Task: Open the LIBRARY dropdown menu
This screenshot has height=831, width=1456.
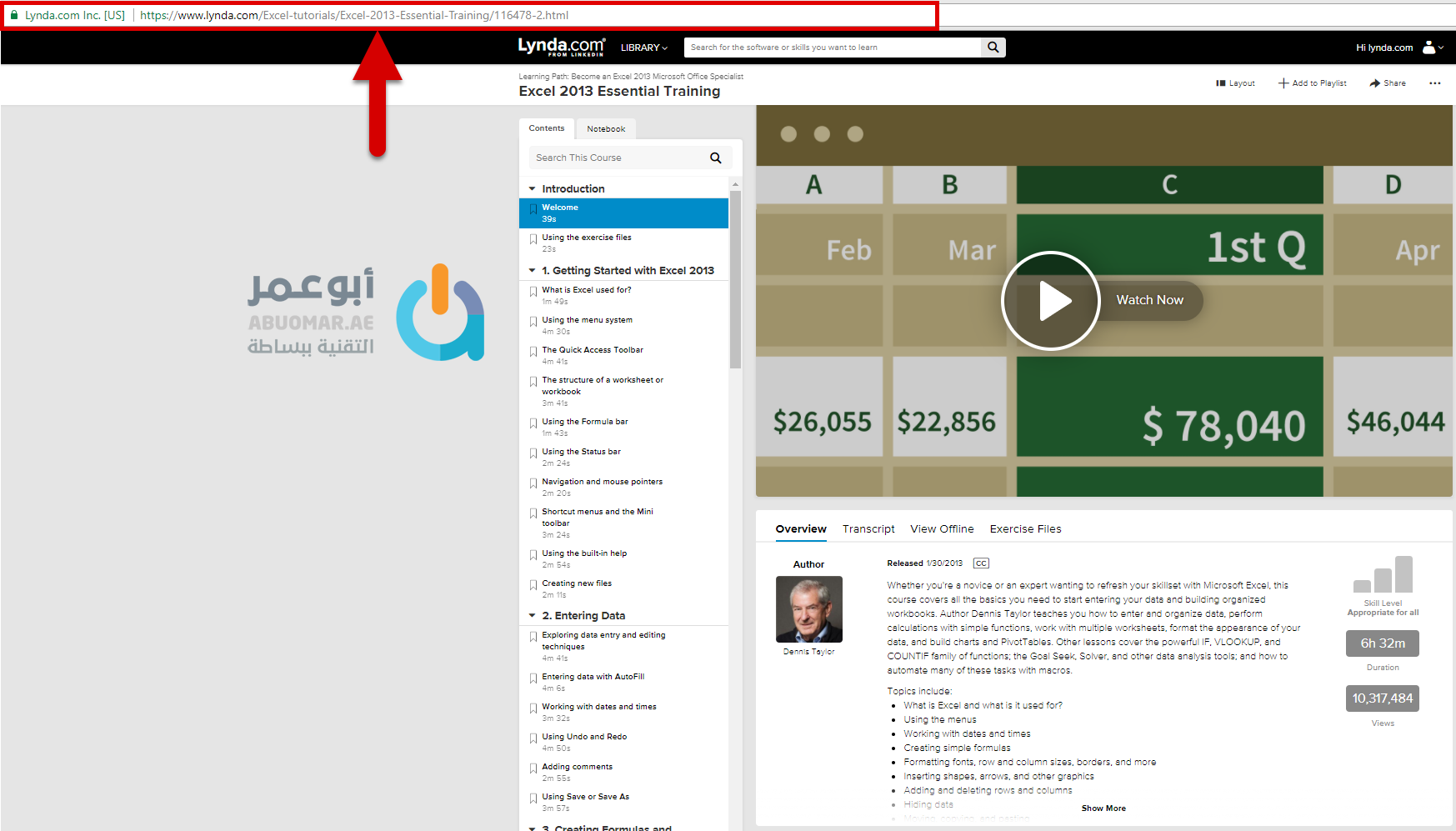Action: point(643,48)
